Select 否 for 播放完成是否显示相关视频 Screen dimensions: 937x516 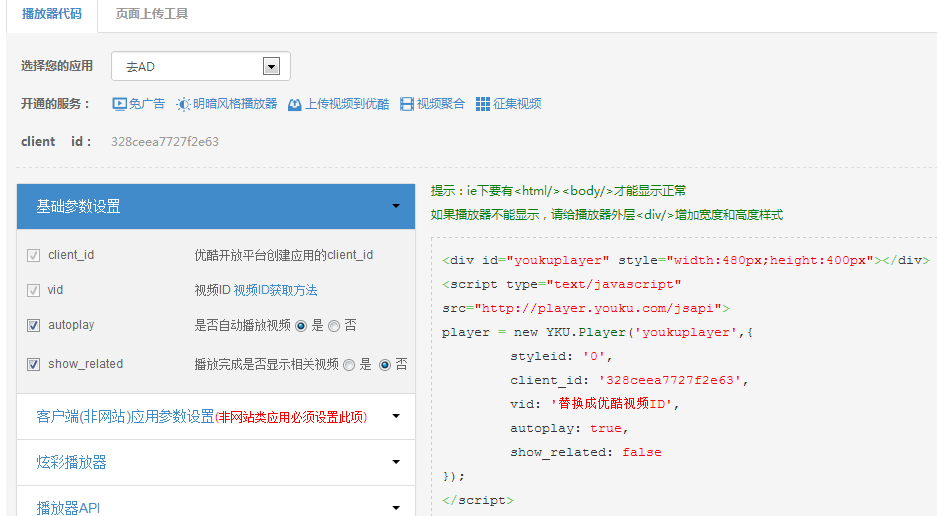[385, 365]
